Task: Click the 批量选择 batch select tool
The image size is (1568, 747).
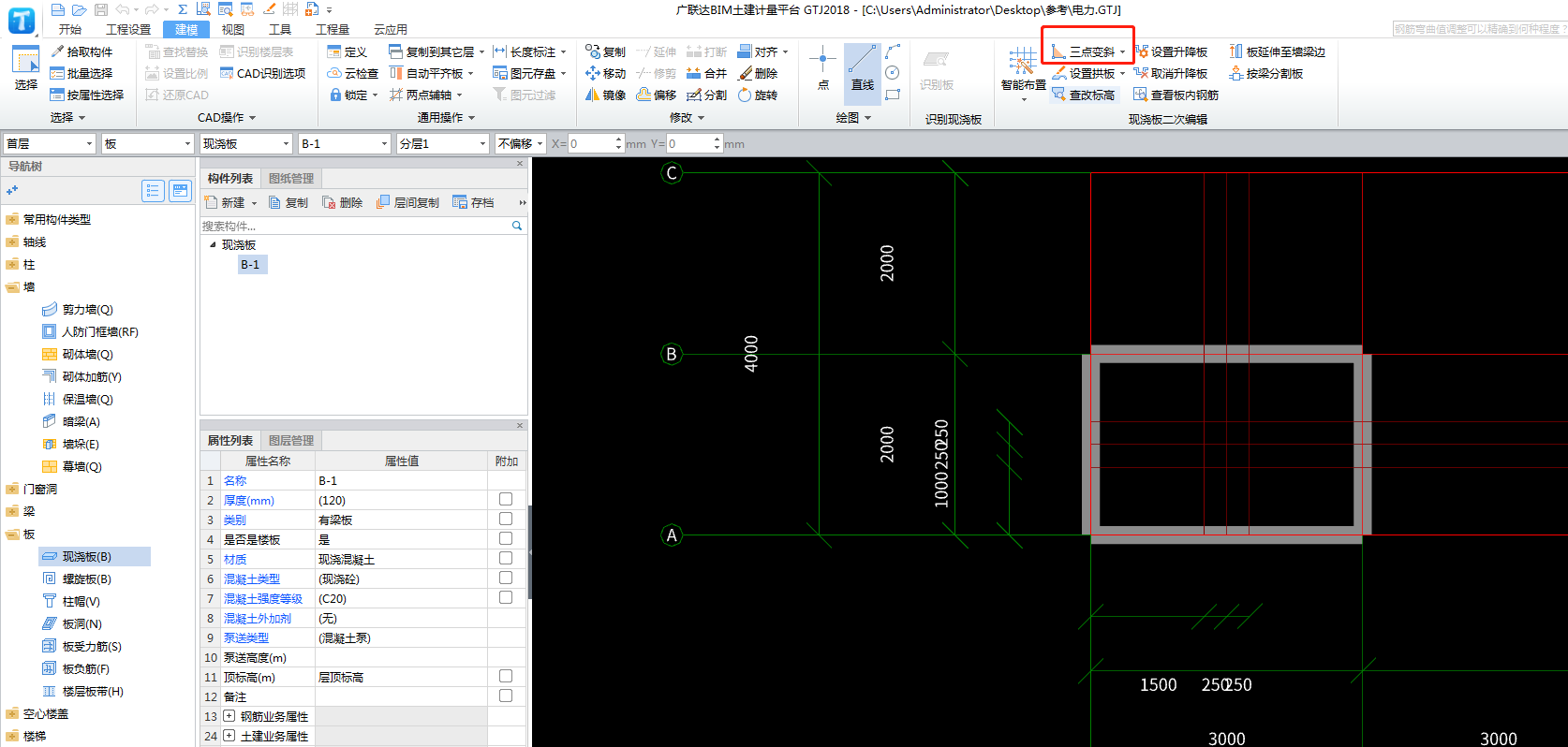Action: (x=81, y=73)
